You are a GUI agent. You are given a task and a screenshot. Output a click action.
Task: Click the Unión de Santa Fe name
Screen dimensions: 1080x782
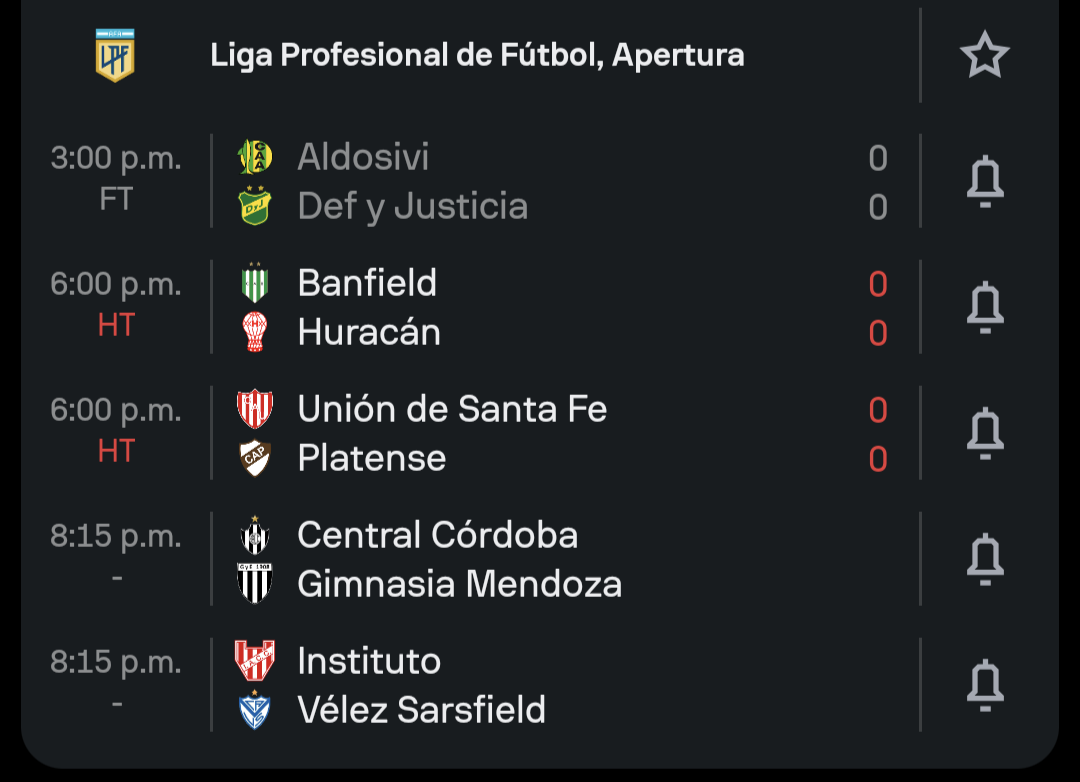pyautogui.click(x=453, y=409)
